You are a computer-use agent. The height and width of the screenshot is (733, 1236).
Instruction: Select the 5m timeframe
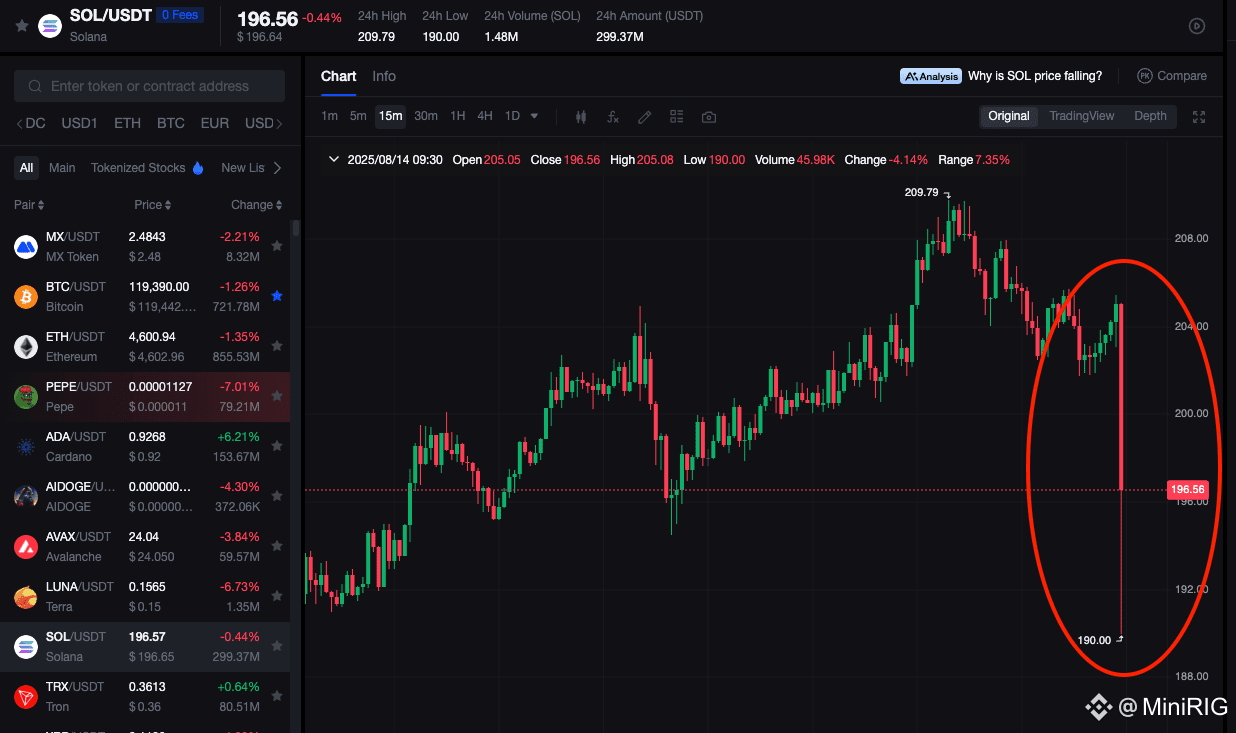[358, 116]
